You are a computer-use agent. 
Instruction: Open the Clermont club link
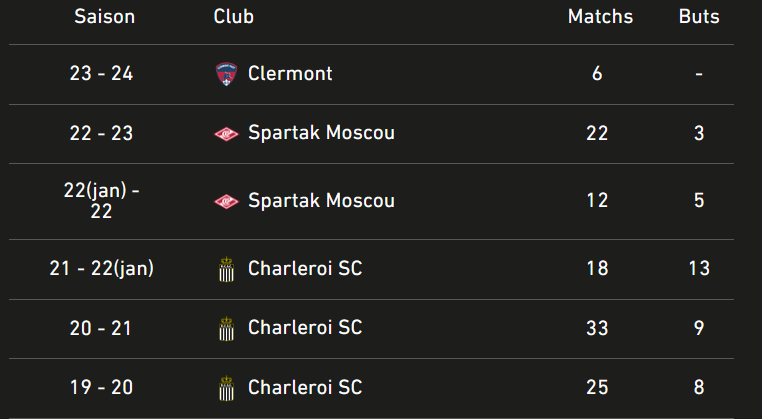290,74
